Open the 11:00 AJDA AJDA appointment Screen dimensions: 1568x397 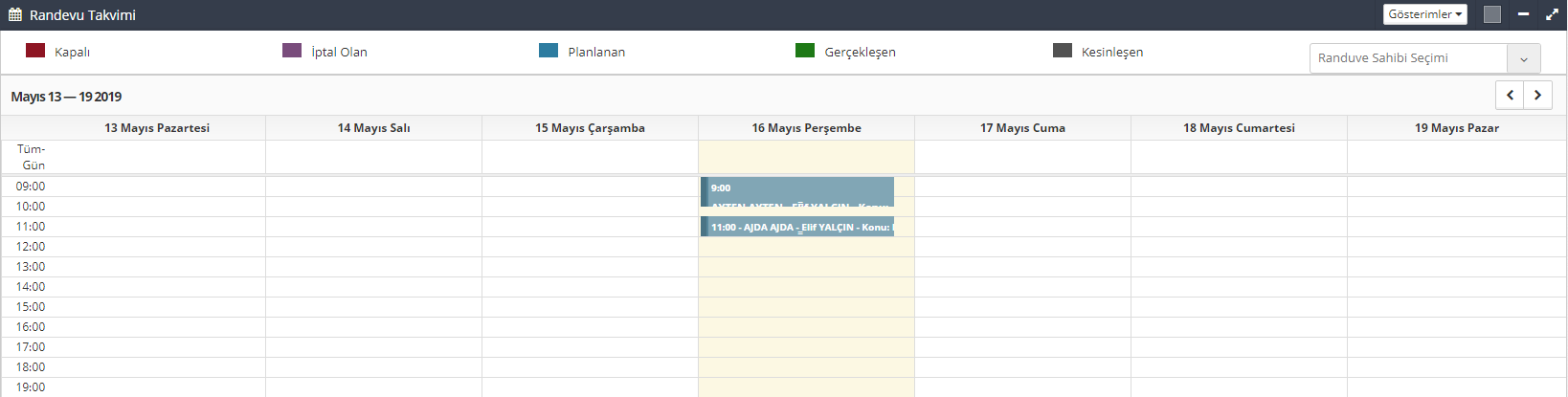click(799, 227)
